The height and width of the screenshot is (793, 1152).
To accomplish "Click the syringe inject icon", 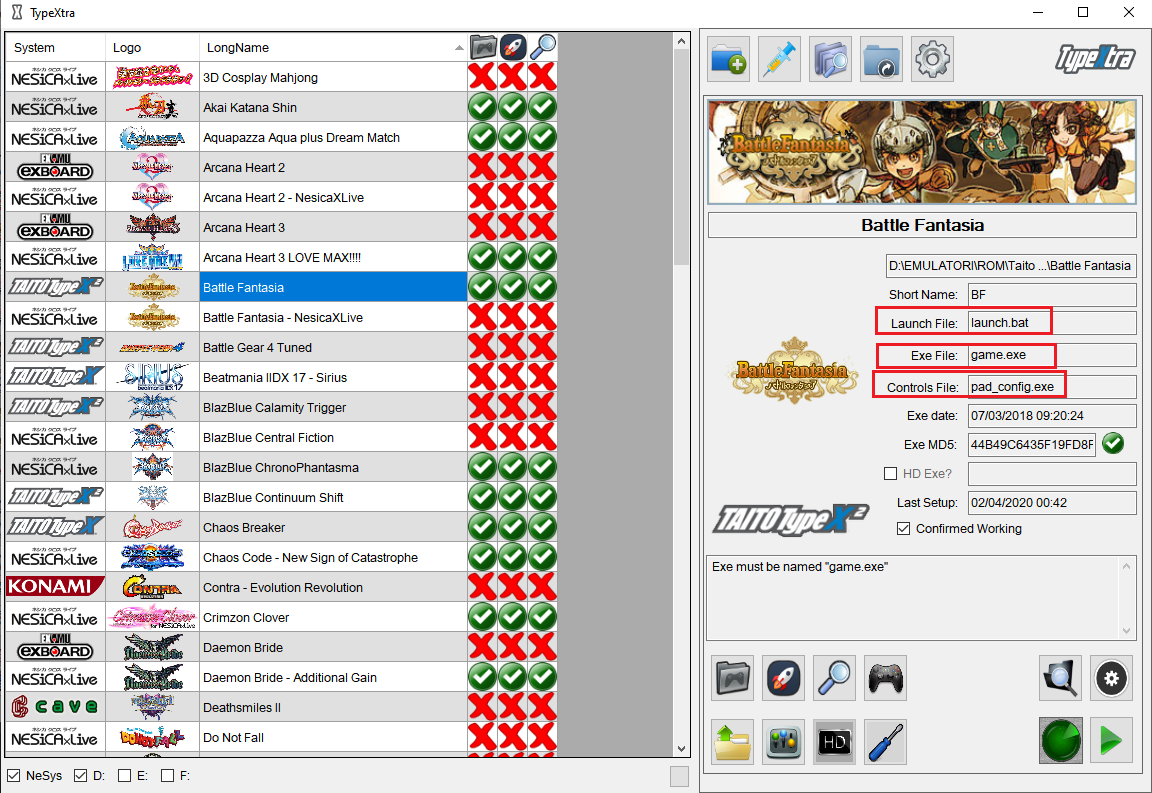I will (x=780, y=59).
